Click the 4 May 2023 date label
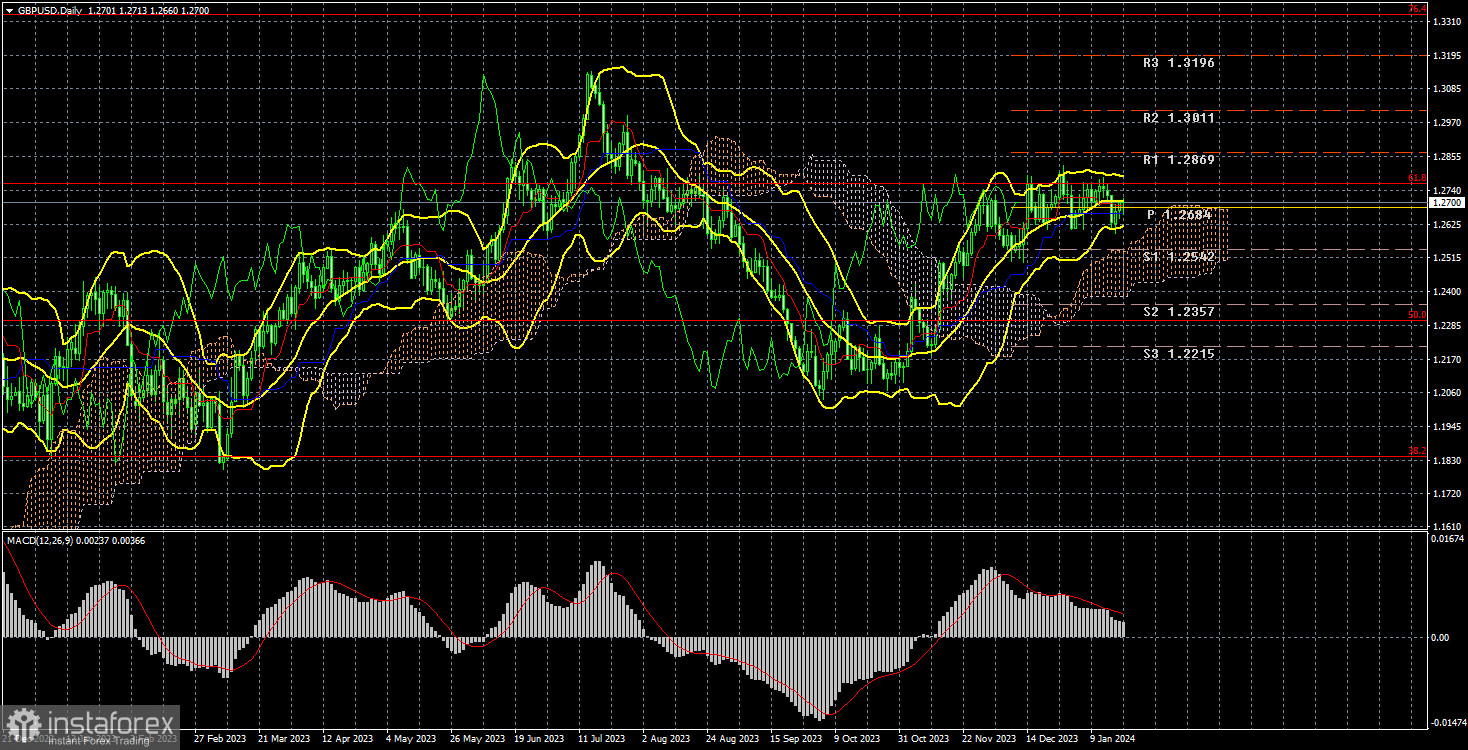Viewport: 1468px width, 750px height. [409, 739]
